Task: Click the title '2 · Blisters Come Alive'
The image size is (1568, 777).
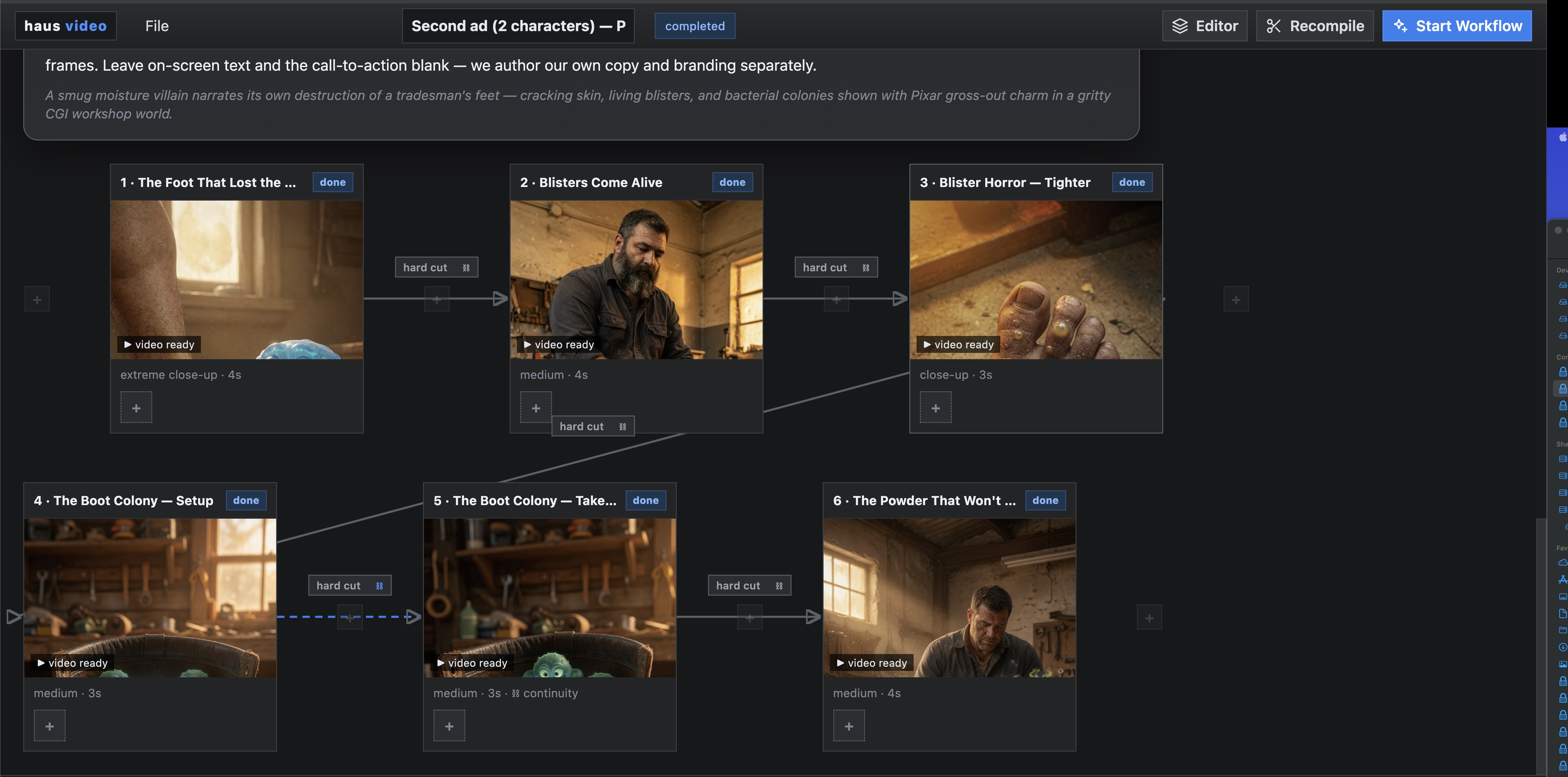Action: point(591,182)
